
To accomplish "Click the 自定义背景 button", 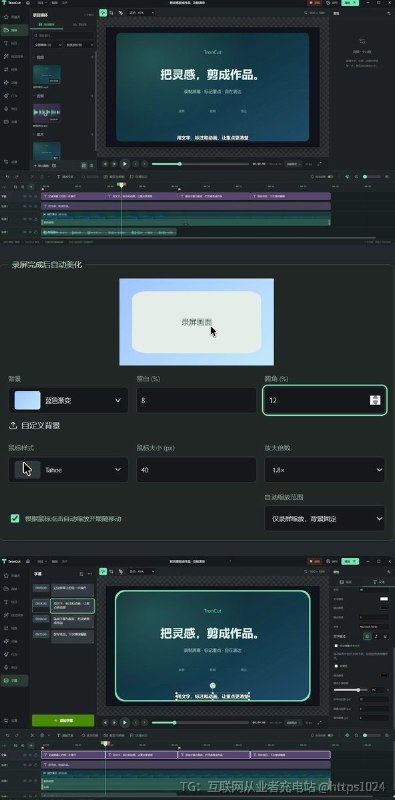I will click(35, 425).
